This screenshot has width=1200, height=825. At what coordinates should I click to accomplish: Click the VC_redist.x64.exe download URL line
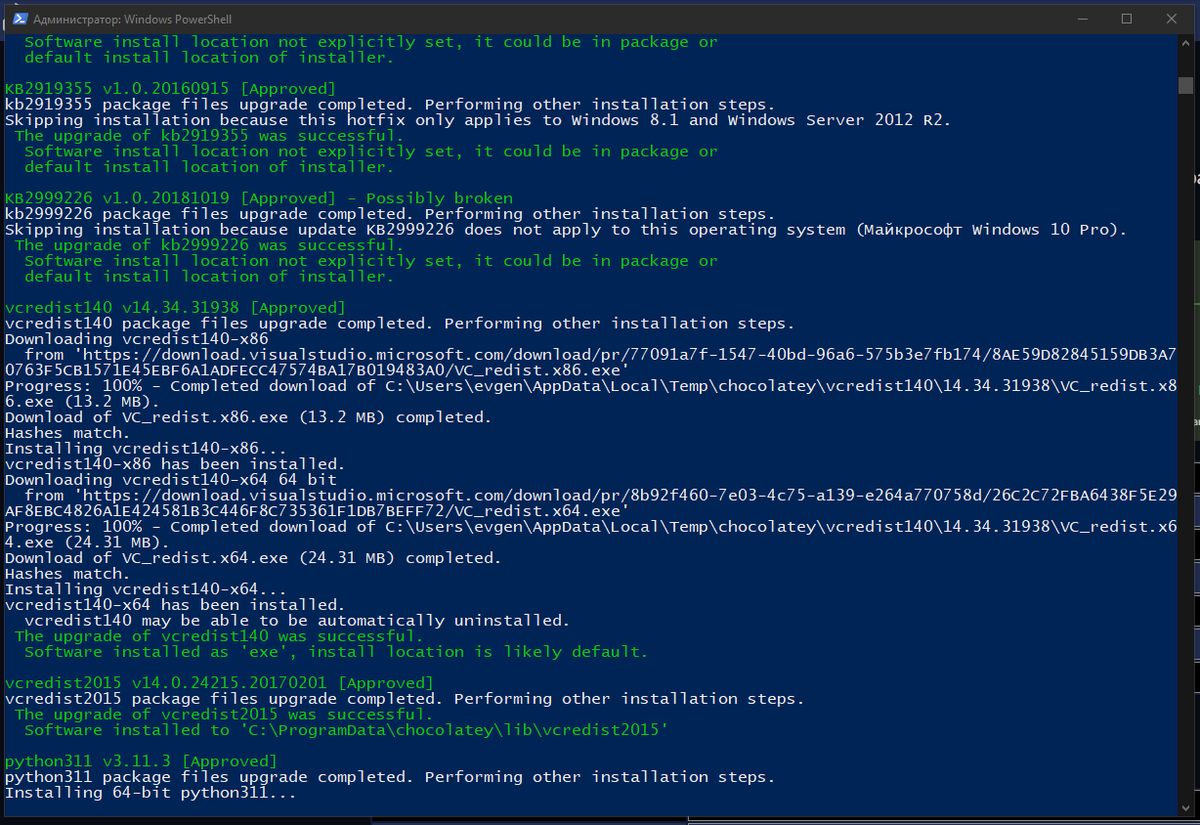(x=591, y=503)
